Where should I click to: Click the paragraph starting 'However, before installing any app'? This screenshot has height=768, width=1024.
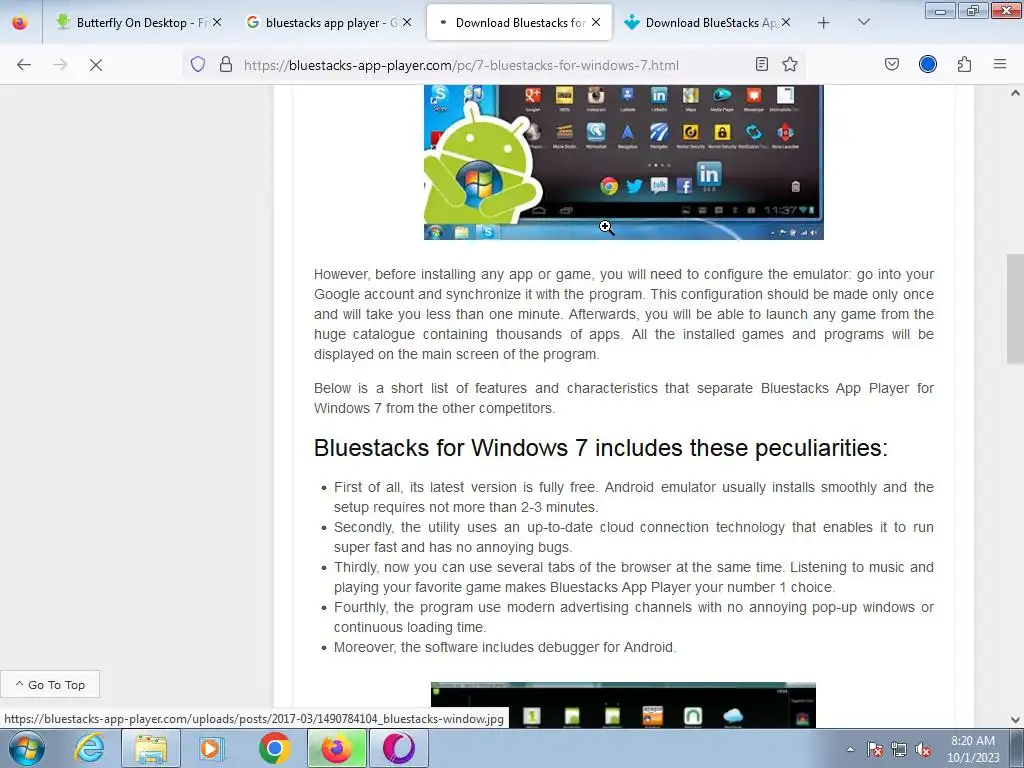(624, 314)
